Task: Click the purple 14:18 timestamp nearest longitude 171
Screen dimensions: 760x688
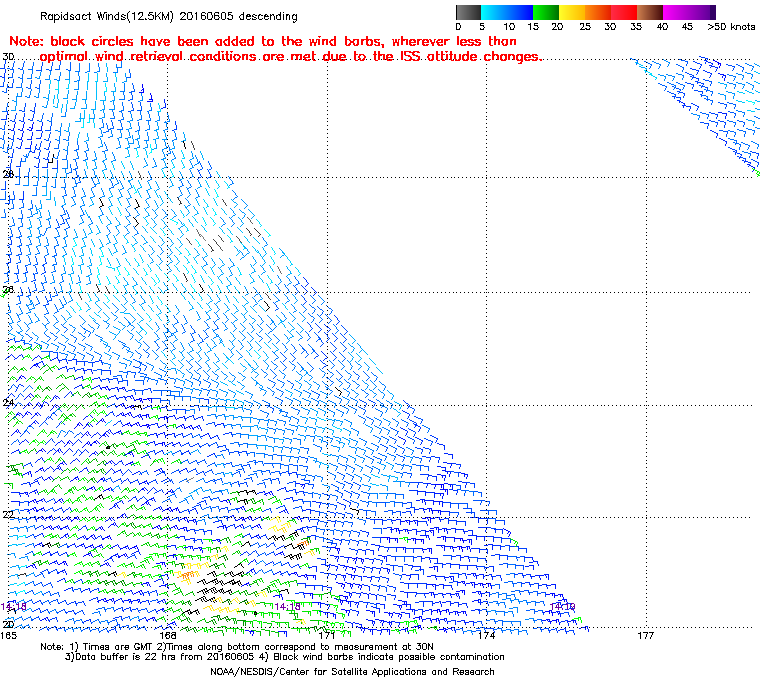Action: tap(287, 607)
